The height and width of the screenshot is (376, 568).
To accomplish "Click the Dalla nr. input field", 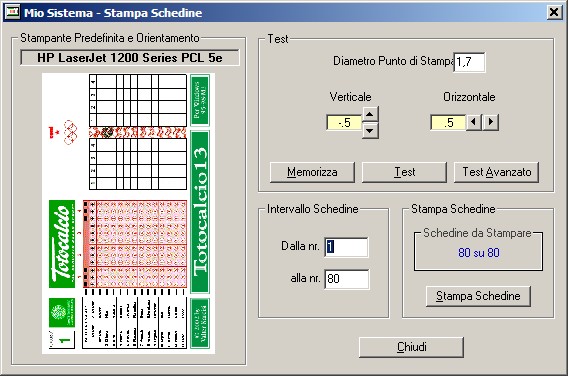I will (346, 247).
